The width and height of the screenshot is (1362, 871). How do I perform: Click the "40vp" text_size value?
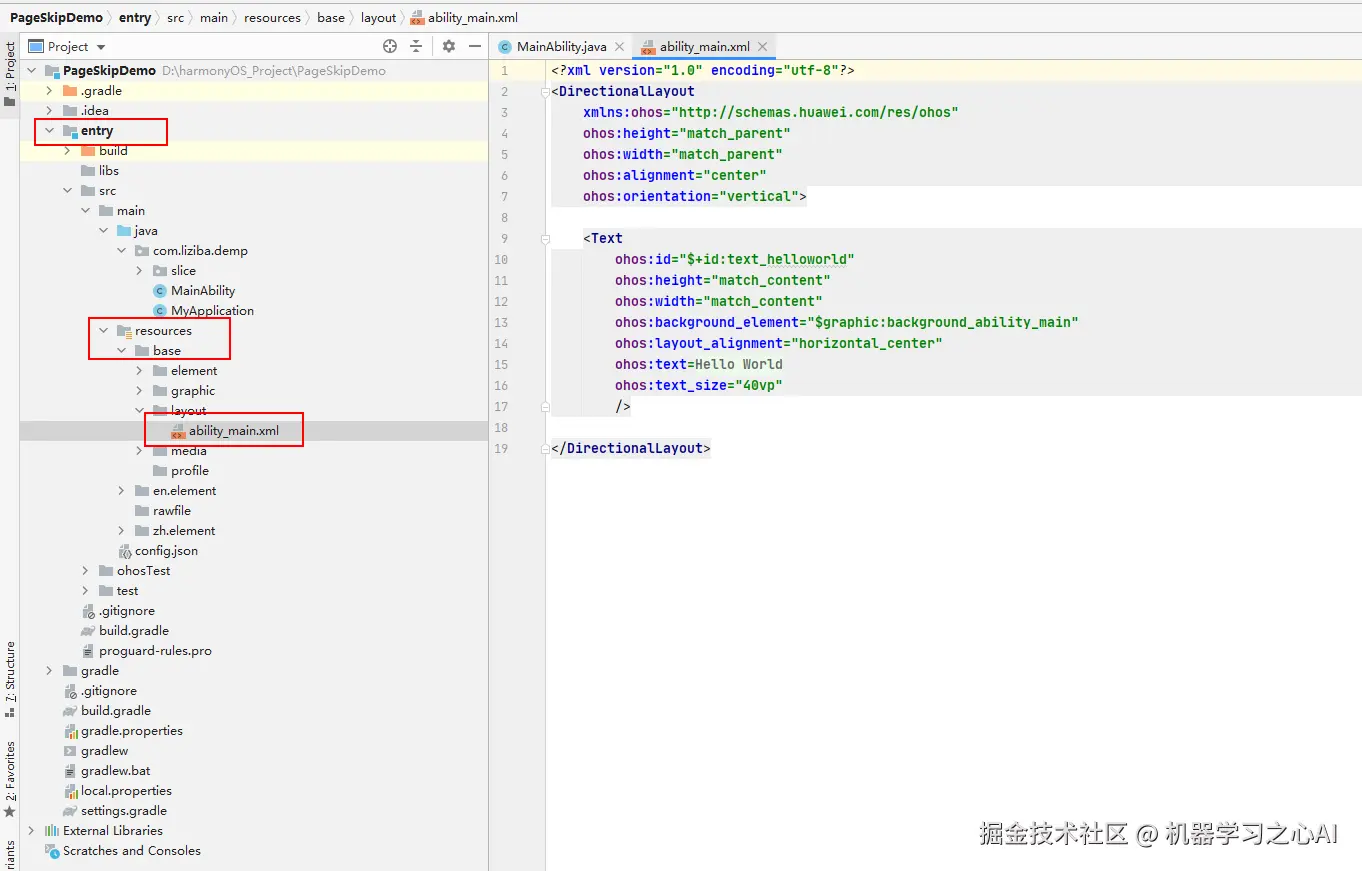point(759,386)
